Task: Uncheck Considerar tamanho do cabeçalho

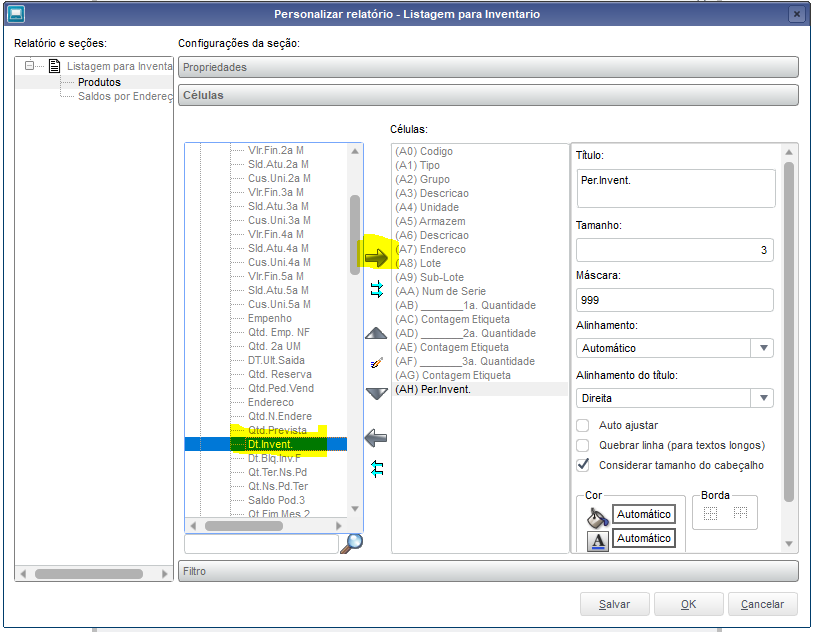Action: pyautogui.click(x=583, y=465)
